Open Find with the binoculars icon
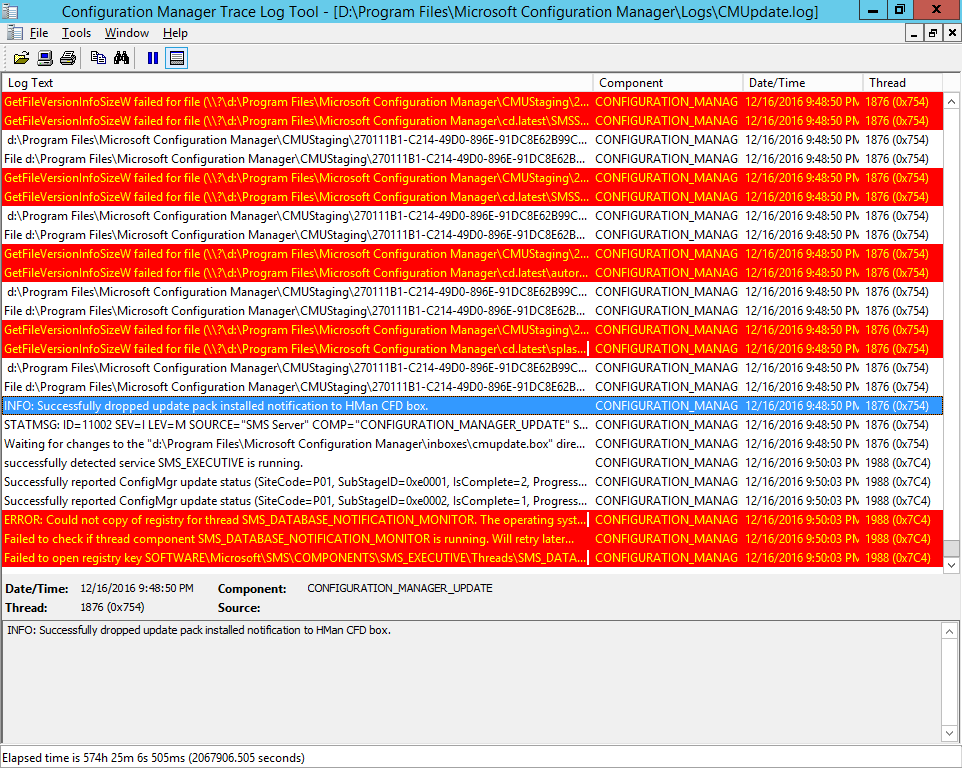The width and height of the screenshot is (962, 768). tap(121, 58)
